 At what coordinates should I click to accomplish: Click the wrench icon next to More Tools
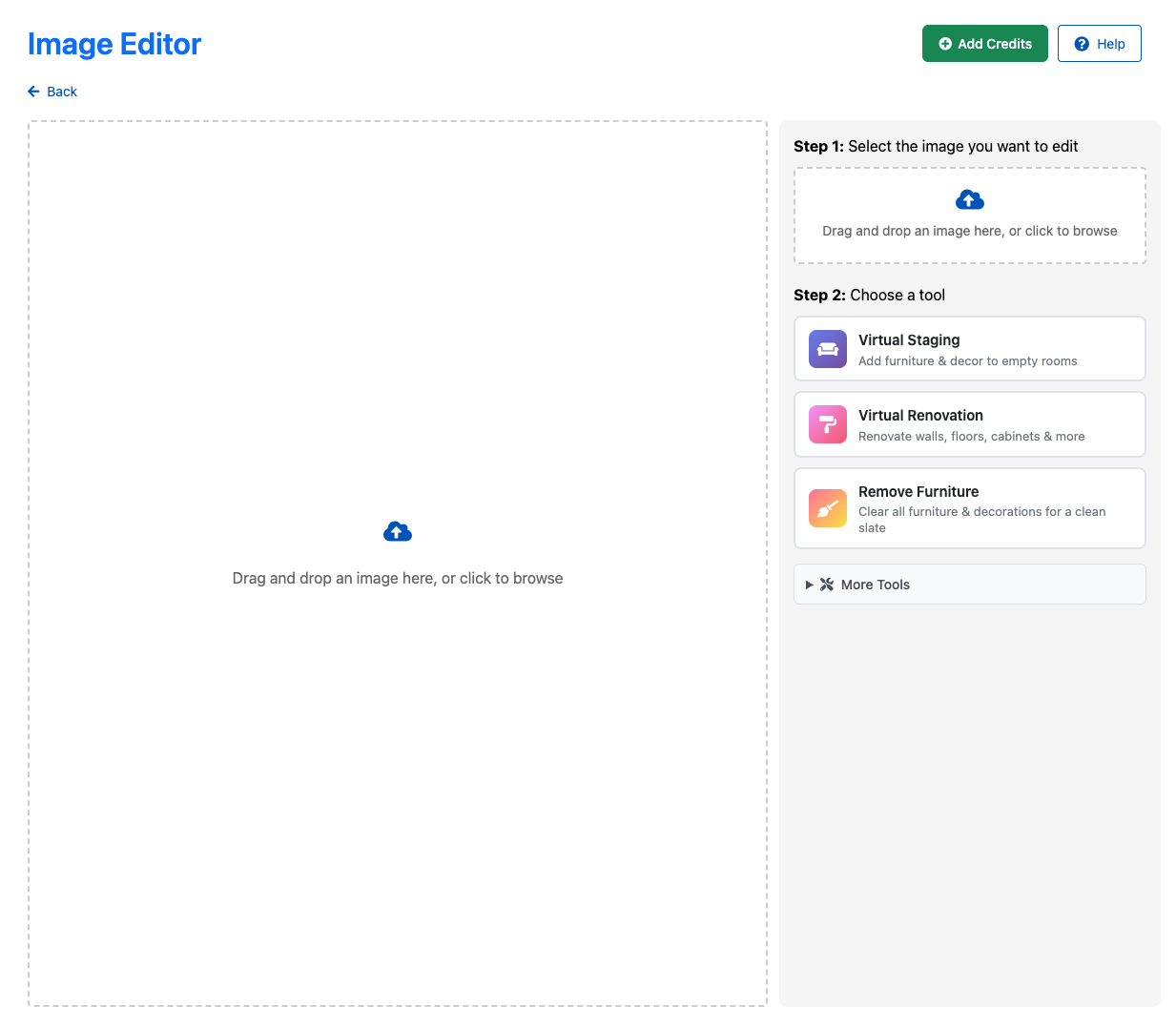[826, 584]
